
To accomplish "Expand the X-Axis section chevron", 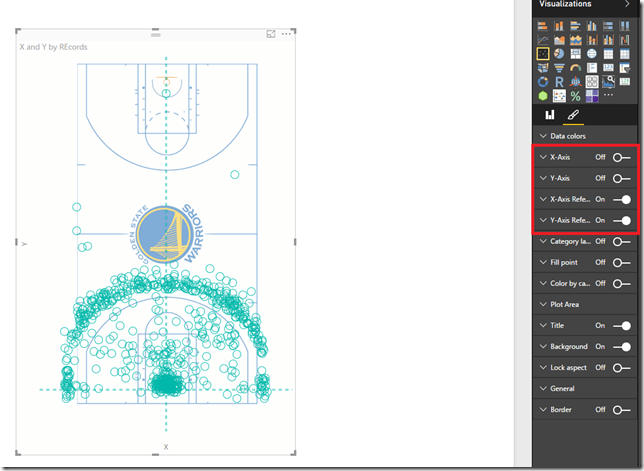I will tap(543, 157).
